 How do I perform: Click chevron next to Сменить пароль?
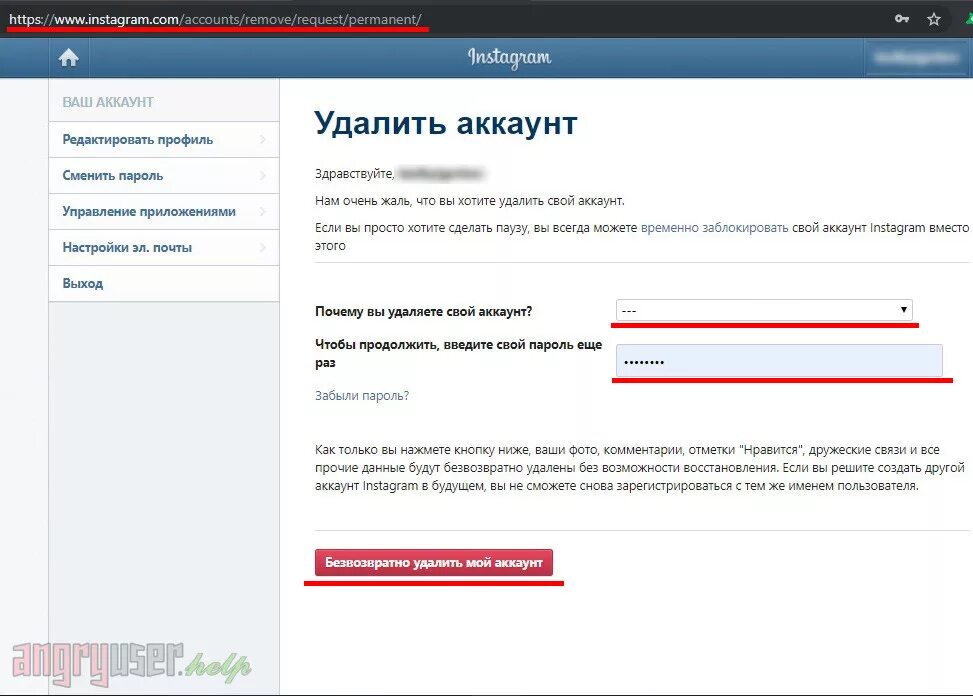pos(263,176)
